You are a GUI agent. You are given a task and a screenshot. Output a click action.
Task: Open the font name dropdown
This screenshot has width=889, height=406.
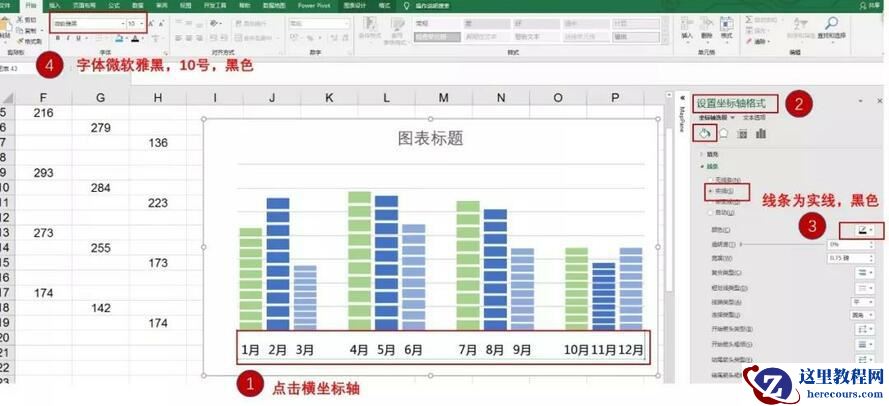pos(123,24)
